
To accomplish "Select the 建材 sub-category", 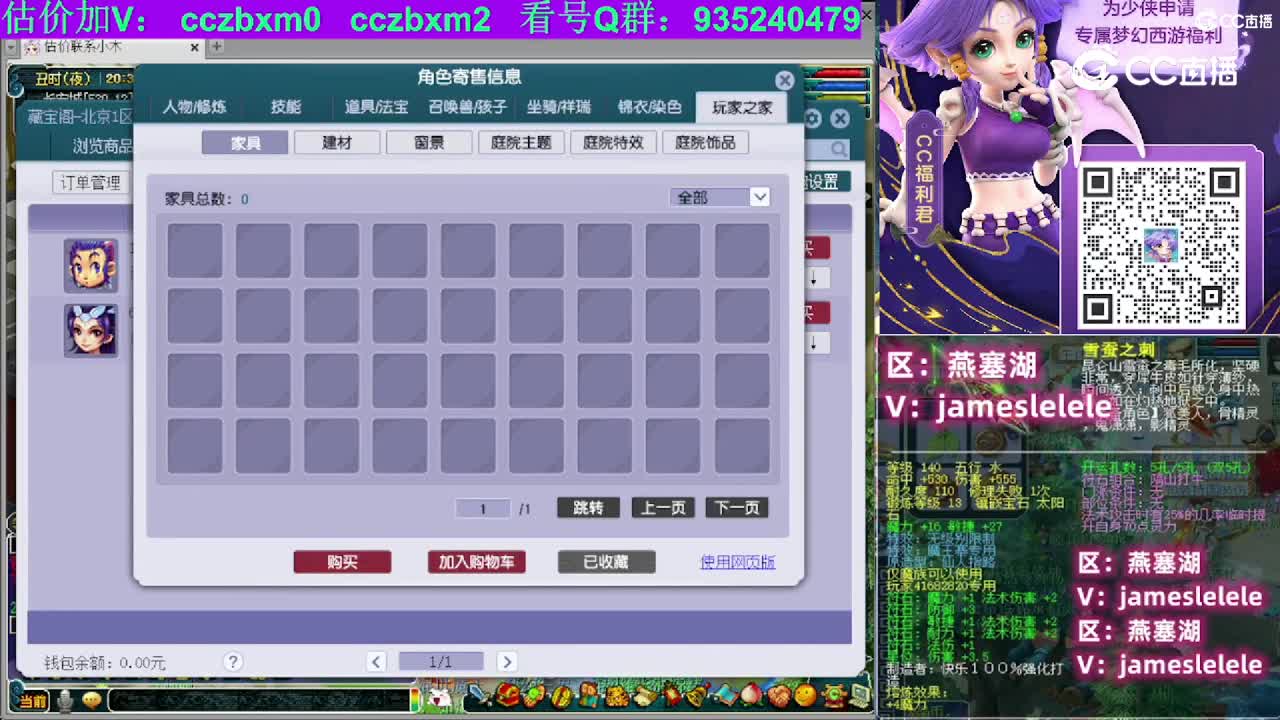I will click(x=337, y=143).
